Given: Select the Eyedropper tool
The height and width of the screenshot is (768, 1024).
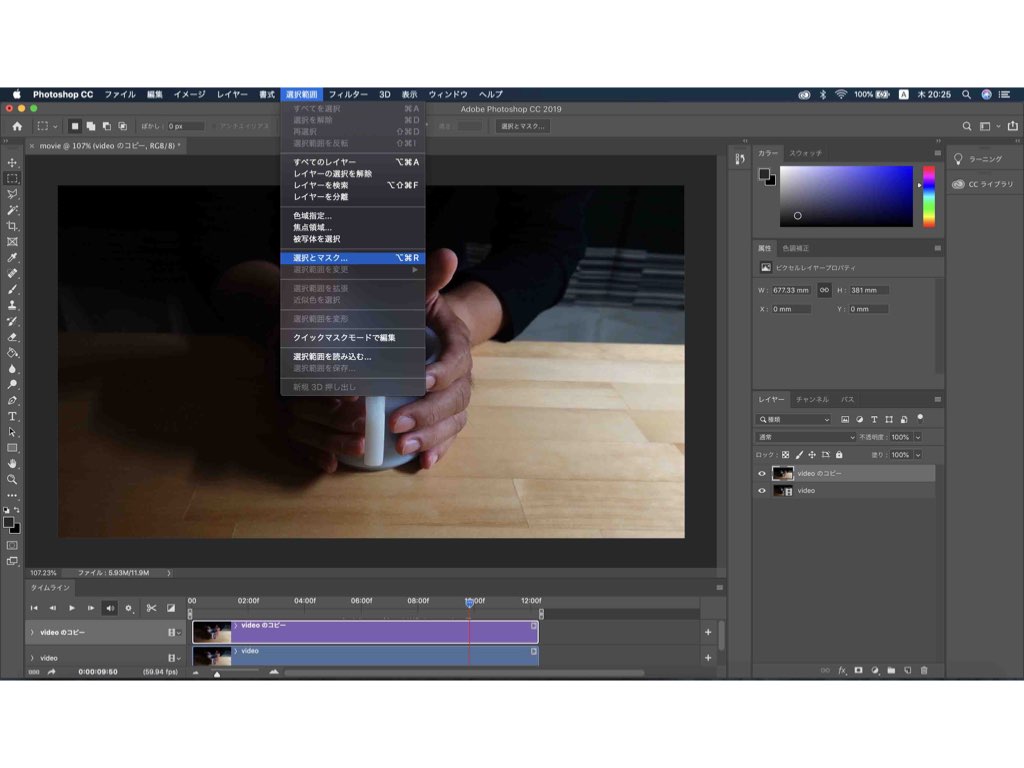Looking at the screenshot, I should click(x=12, y=258).
